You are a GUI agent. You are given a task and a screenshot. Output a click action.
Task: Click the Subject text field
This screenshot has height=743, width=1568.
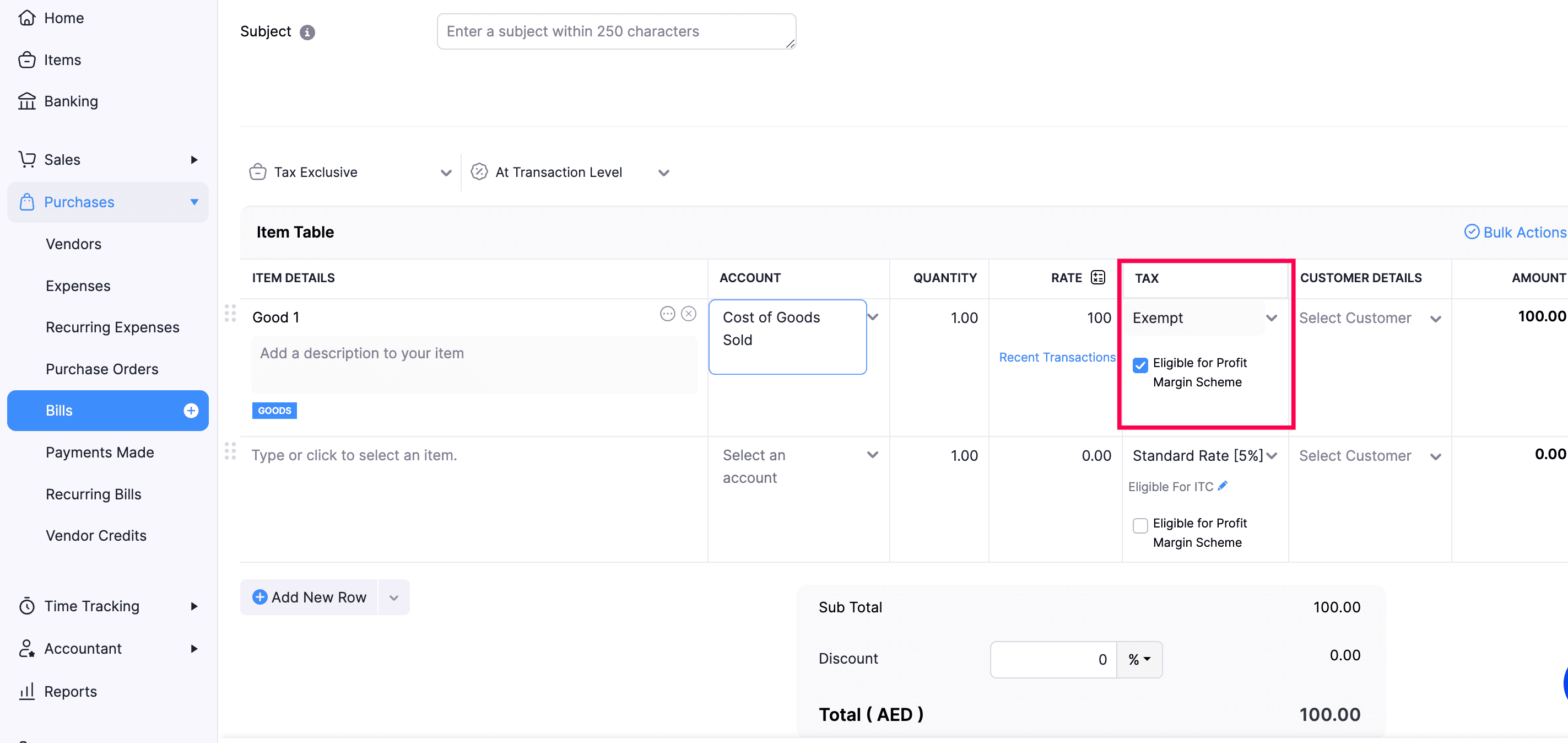pyautogui.click(x=617, y=31)
